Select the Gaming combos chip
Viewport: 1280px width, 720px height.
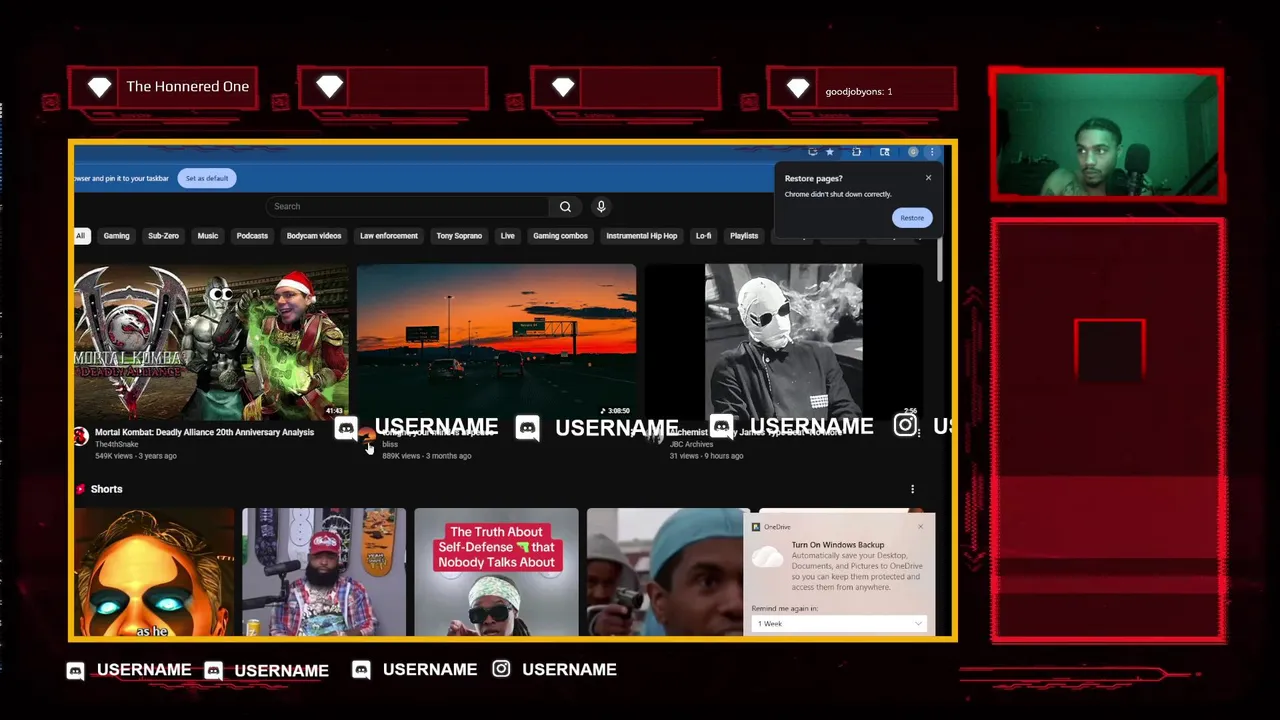coord(560,236)
